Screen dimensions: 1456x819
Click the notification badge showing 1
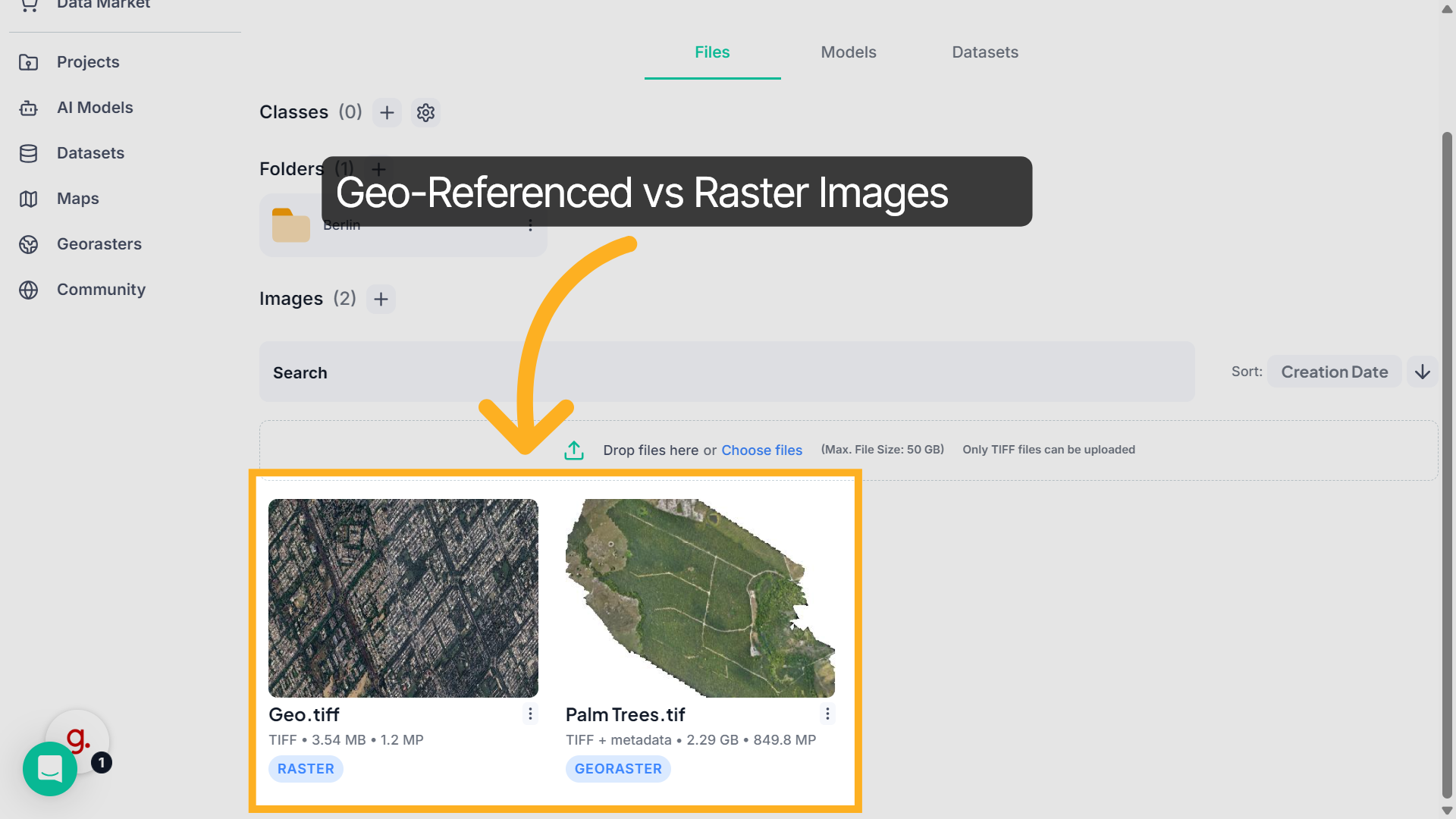102,763
